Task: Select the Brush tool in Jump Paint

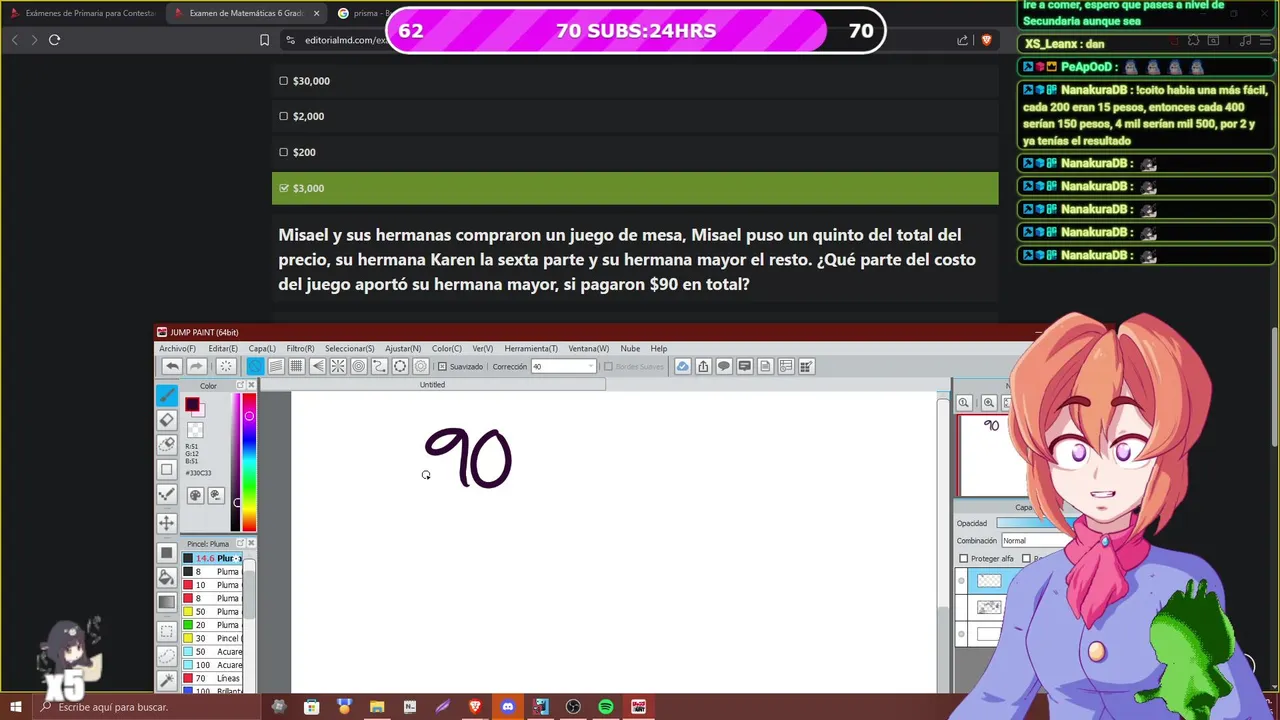Action: pyautogui.click(x=167, y=396)
